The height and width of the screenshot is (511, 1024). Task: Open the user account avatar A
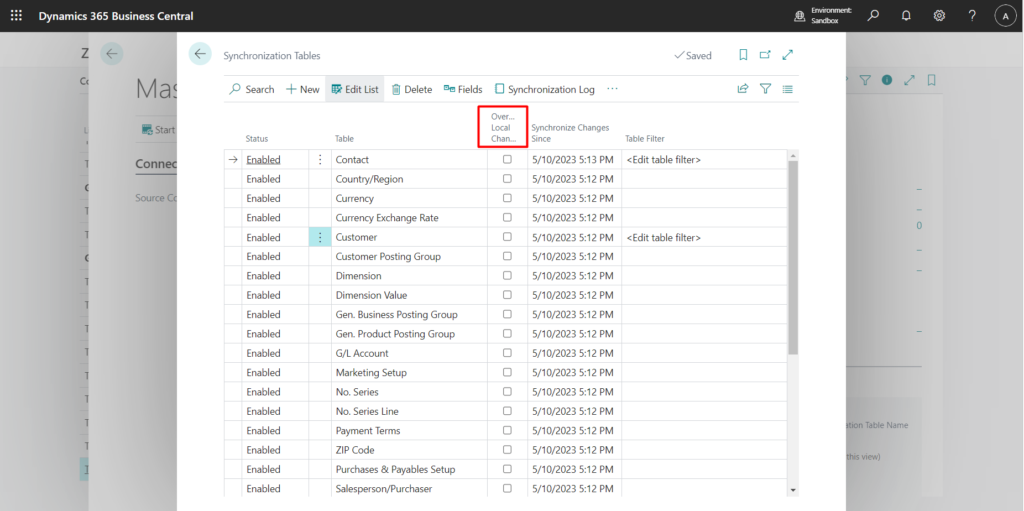click(1005, 16)
